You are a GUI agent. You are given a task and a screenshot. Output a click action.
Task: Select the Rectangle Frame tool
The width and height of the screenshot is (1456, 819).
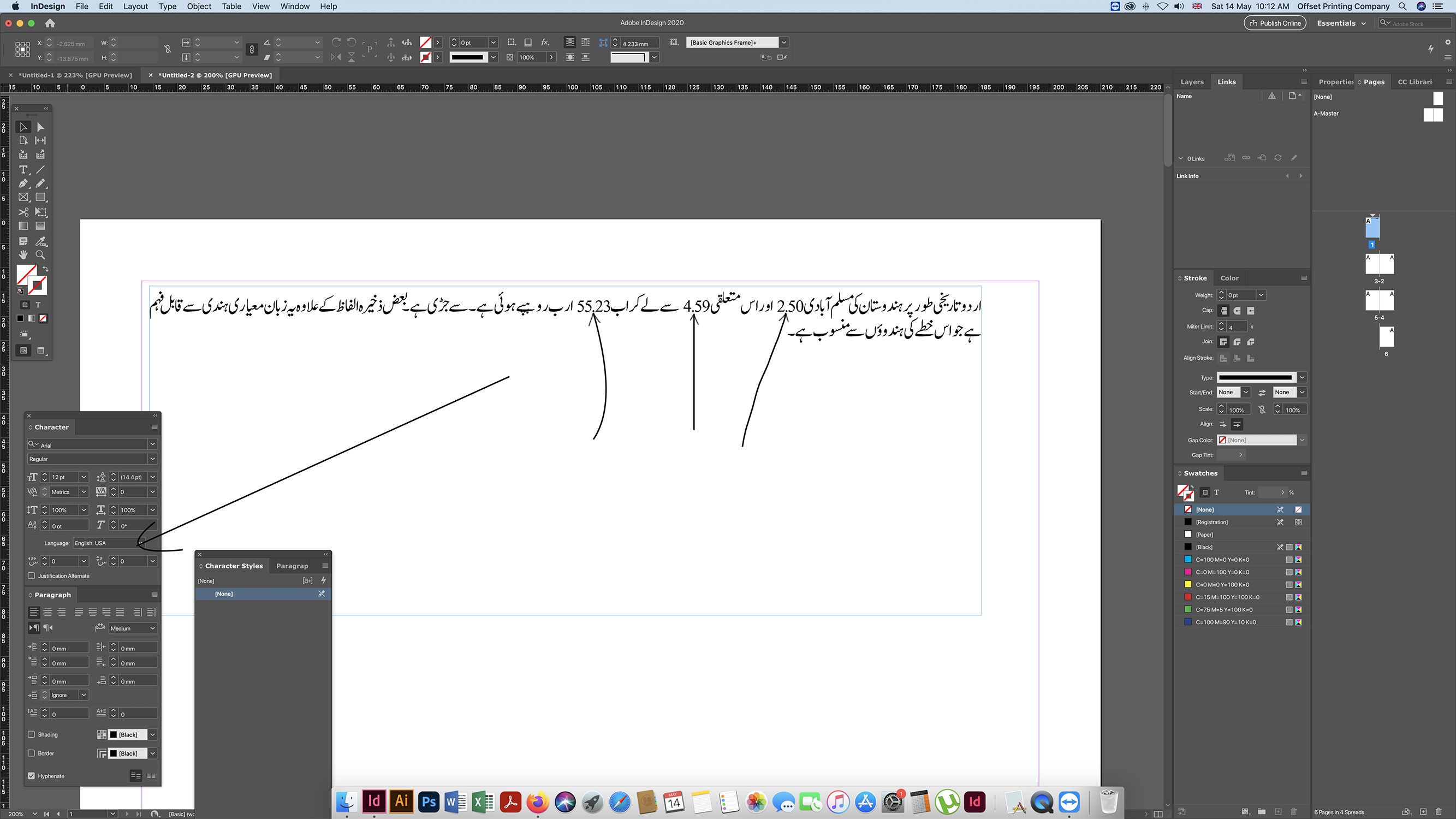23,197
